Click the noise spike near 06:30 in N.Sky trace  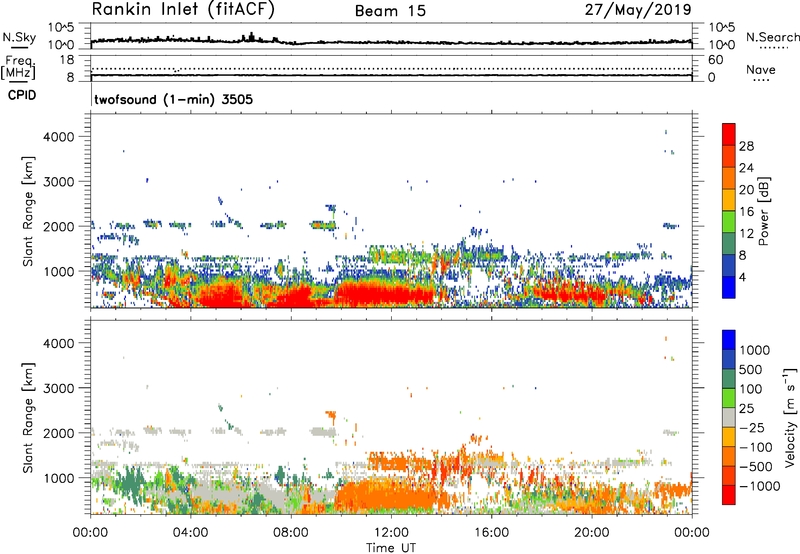click(251, 36)
